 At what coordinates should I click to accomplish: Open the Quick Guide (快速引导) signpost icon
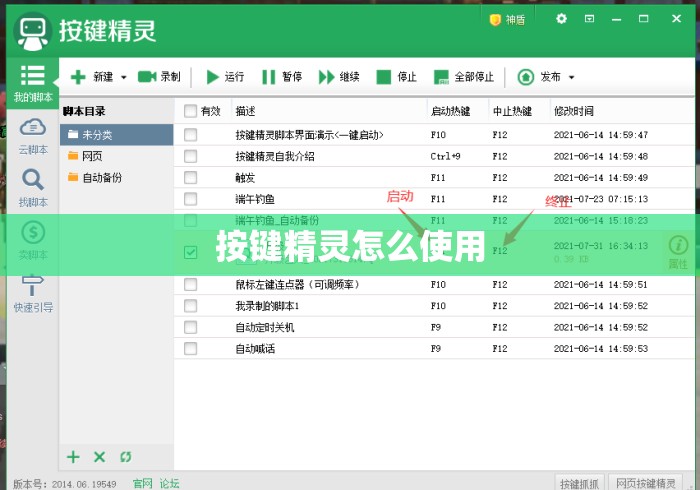click(33, 285)
